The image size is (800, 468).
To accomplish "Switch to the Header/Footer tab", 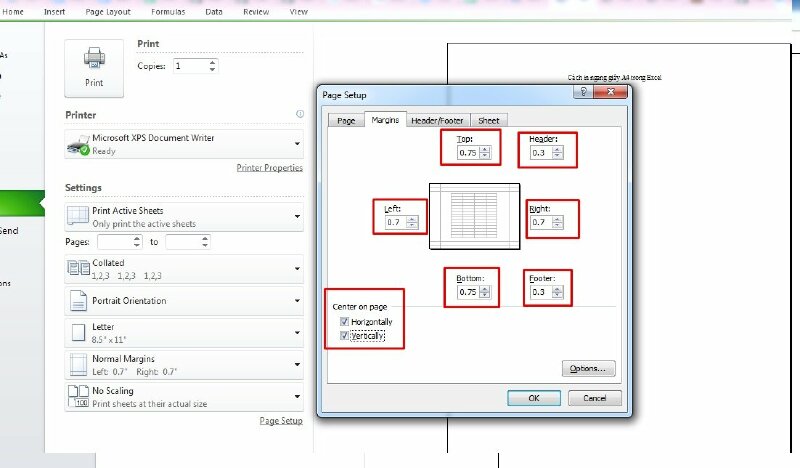I will point(438,120).
